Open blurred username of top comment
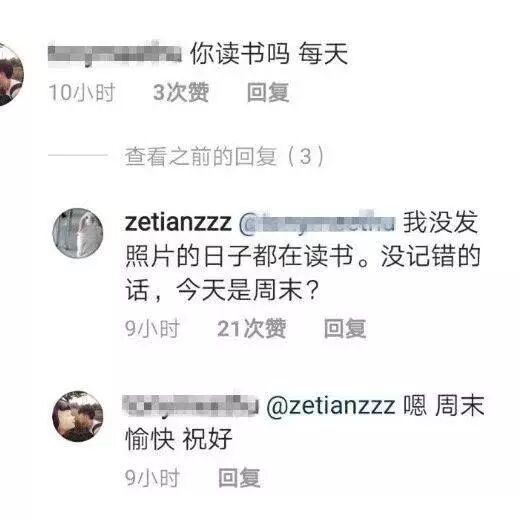The width and height of the screenshot is (520, 520). click(115, 54)
